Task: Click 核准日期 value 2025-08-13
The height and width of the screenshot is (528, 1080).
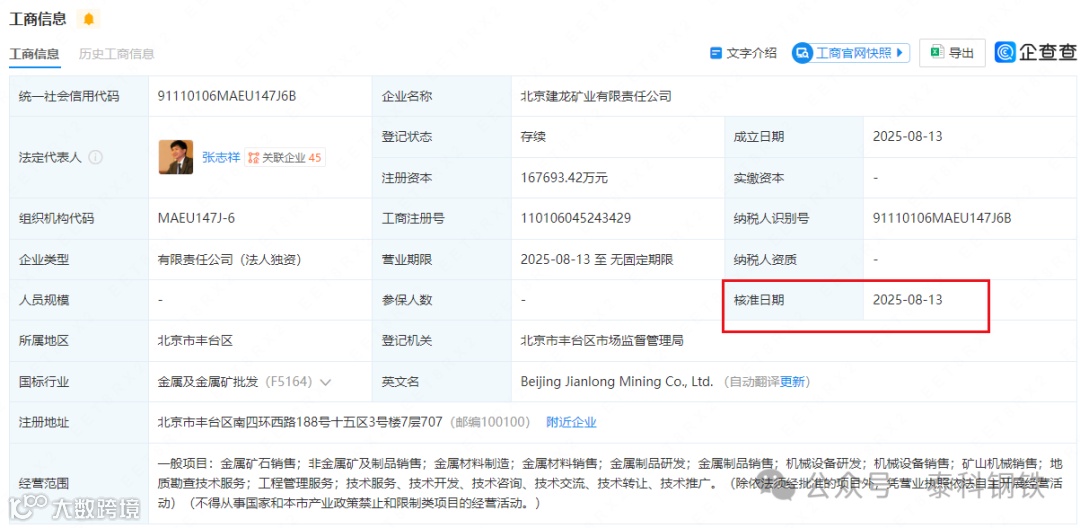Action: (x=907, y=300)
